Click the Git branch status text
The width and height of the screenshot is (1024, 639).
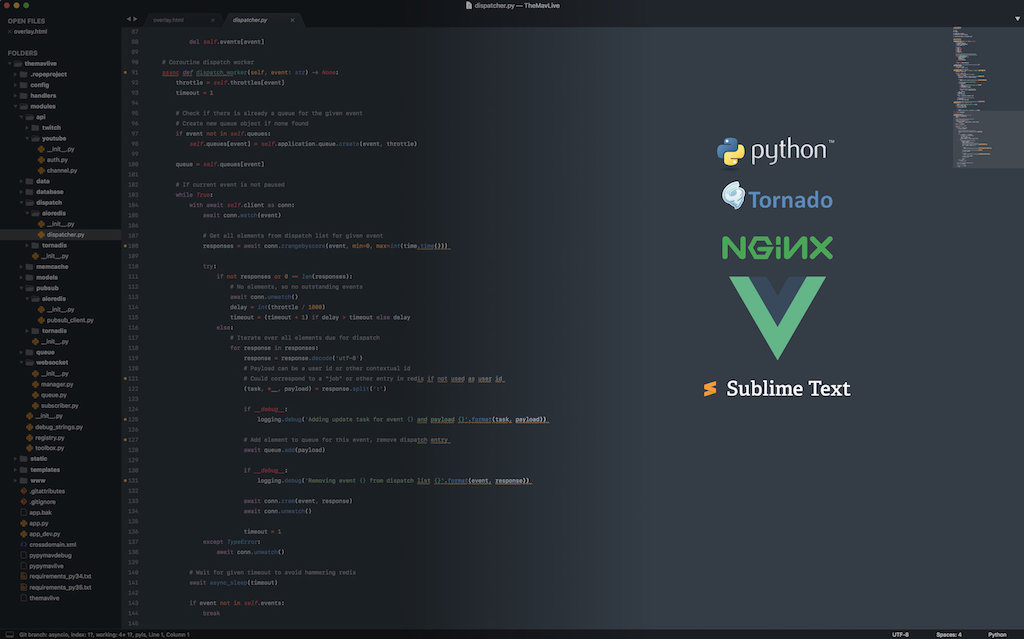click(x=104, y=634)
